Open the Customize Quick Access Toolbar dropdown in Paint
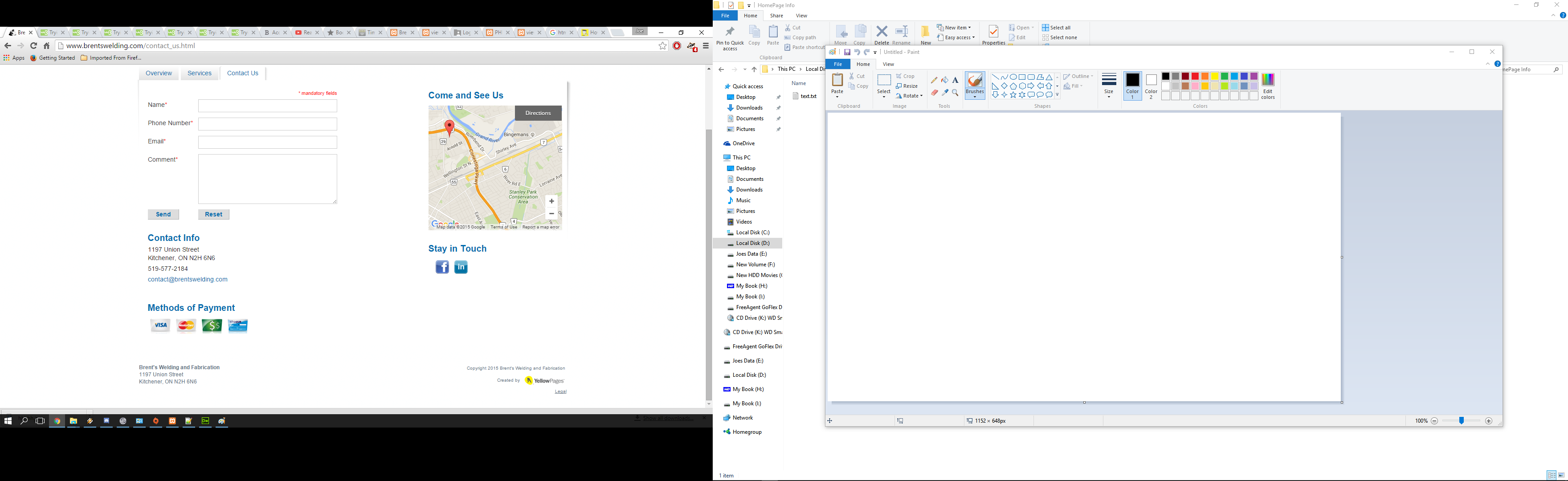 click(x=875, y=53)
